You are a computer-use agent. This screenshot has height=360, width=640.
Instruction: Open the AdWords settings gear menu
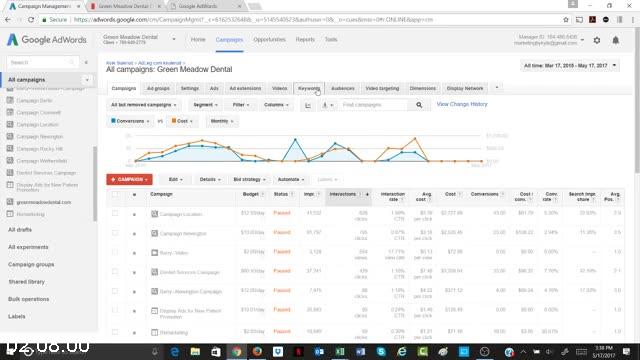(x=597, y=40)
